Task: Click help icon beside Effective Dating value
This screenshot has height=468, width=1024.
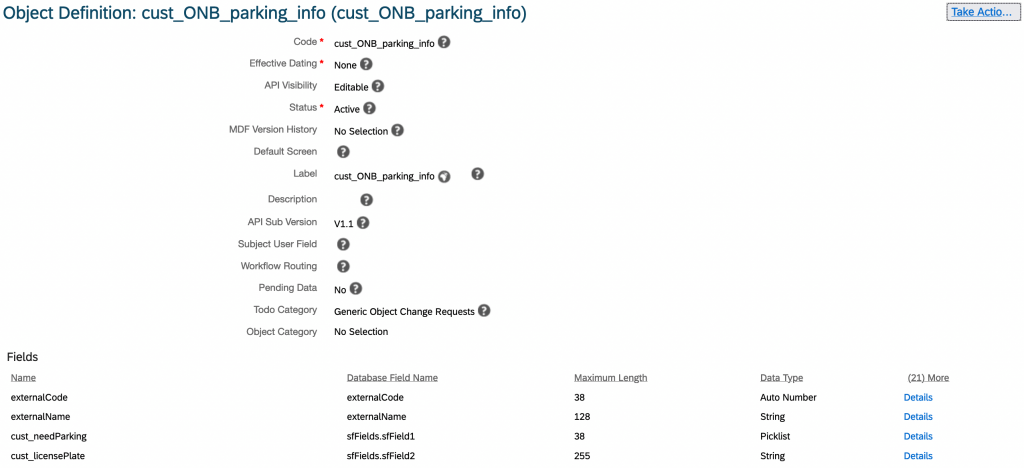Action: 366,64
